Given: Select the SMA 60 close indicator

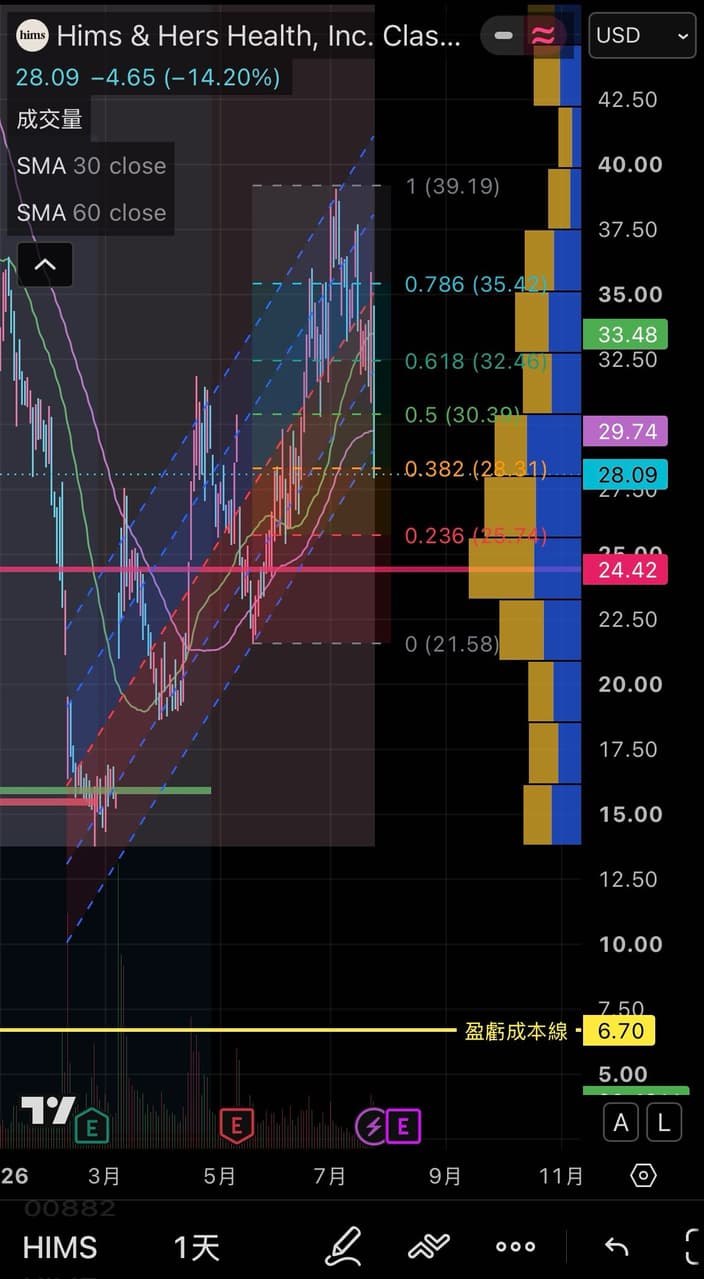Looking at the screenshot, I should coord(91,213).
